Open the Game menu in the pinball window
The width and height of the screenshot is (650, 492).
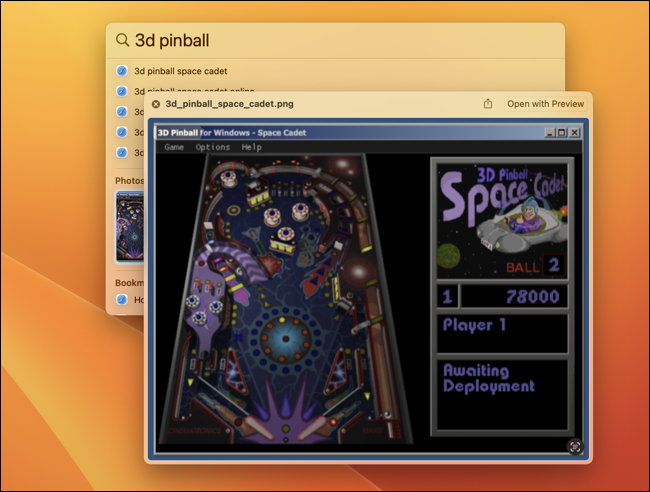(x=174, y=147)
